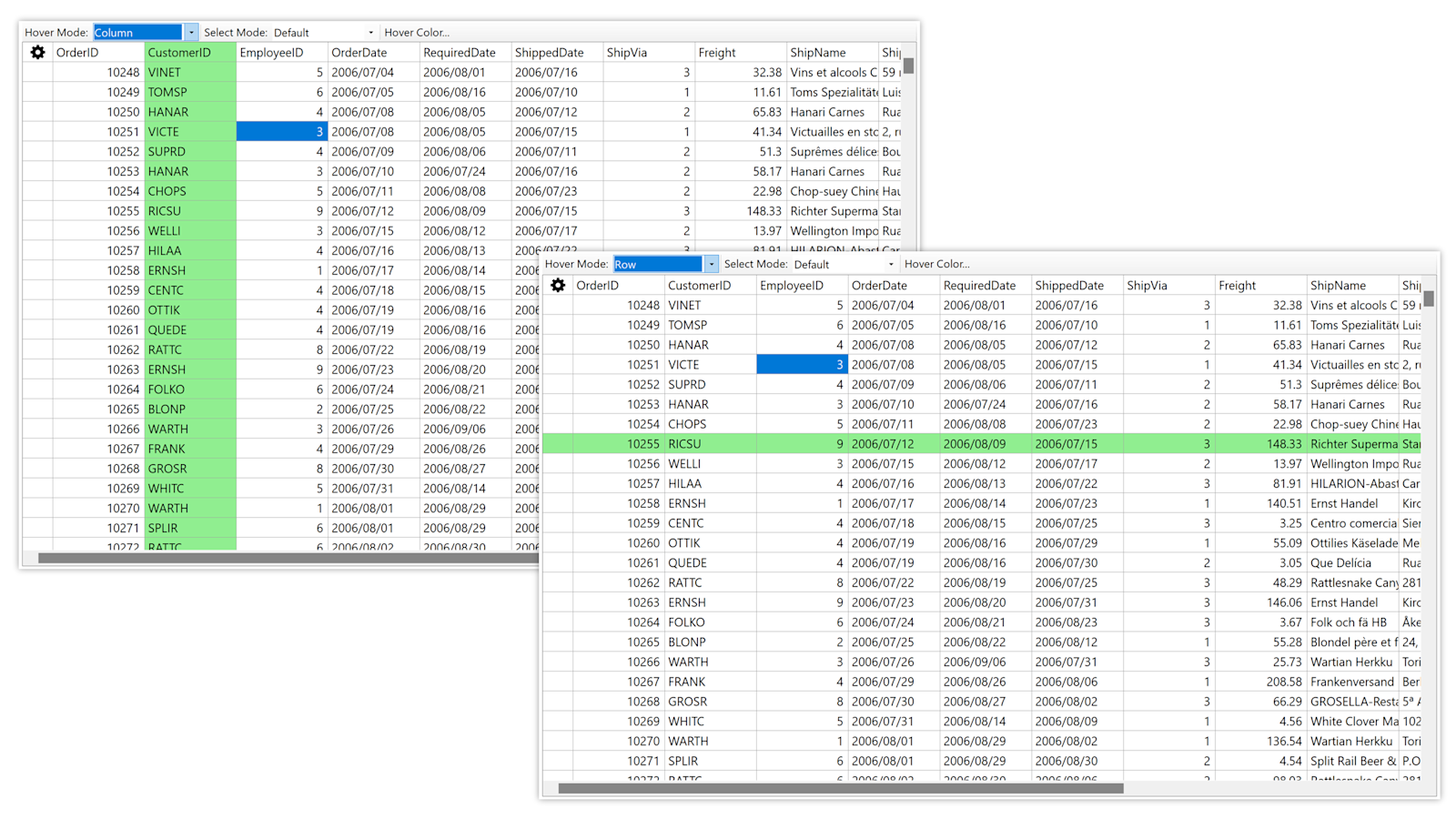This screenshot has width=1456, height=819.
Task: Click ShippedDate header in back grid
Action: coord(557,53)
